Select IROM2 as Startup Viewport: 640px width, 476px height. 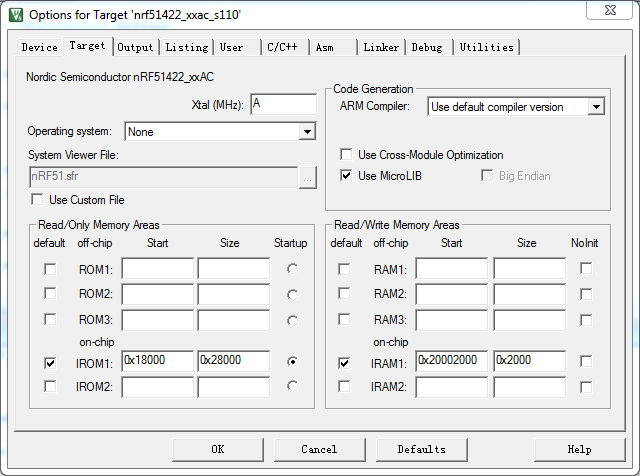[x=292, y=386]
